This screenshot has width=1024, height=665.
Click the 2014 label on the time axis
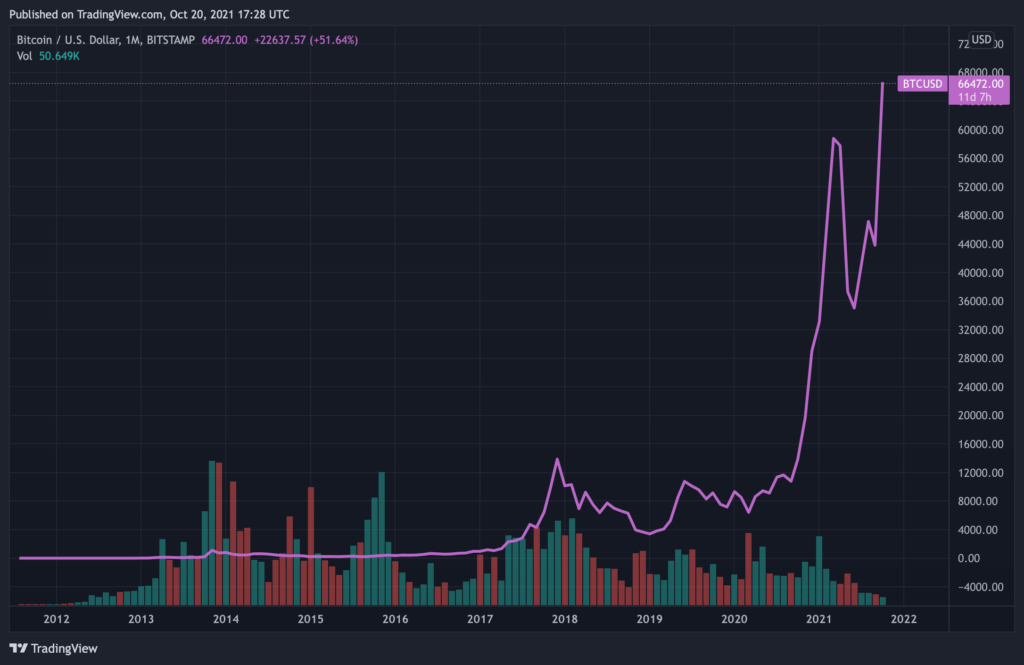click(x=226, y=619)
